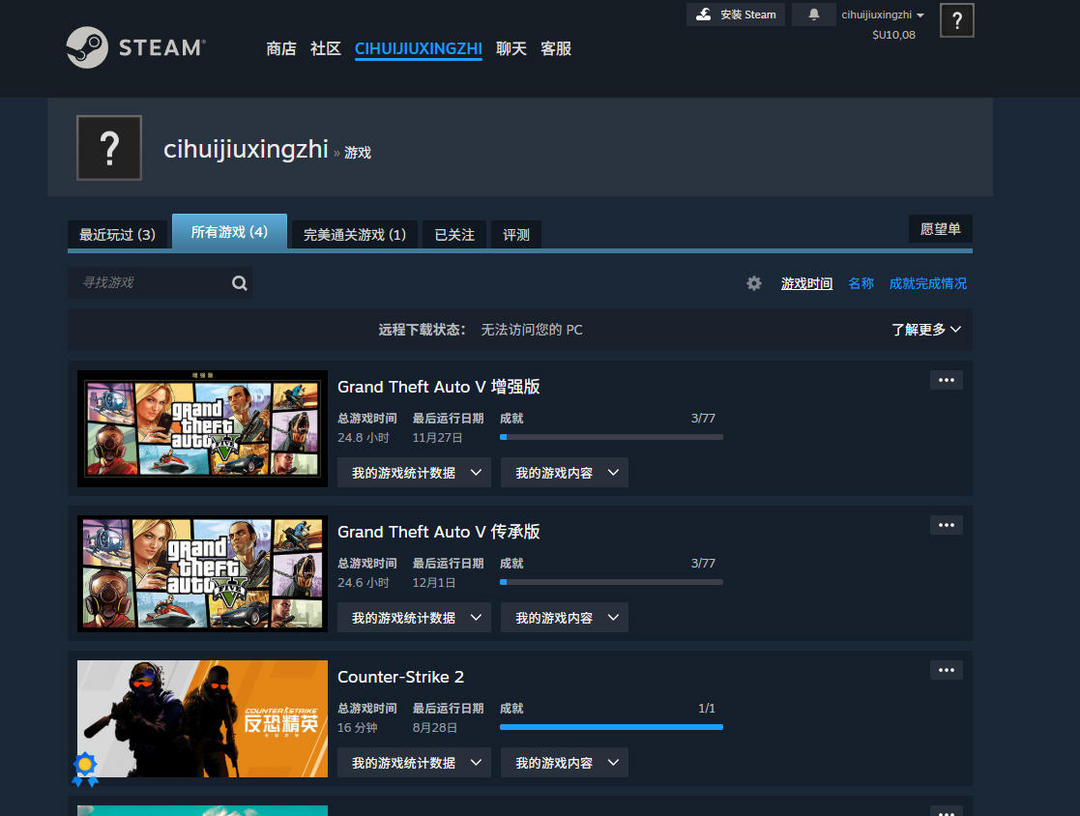
Task: Open the cihuijiuxingzhi account dropdown
Action: tap(882, 15)
